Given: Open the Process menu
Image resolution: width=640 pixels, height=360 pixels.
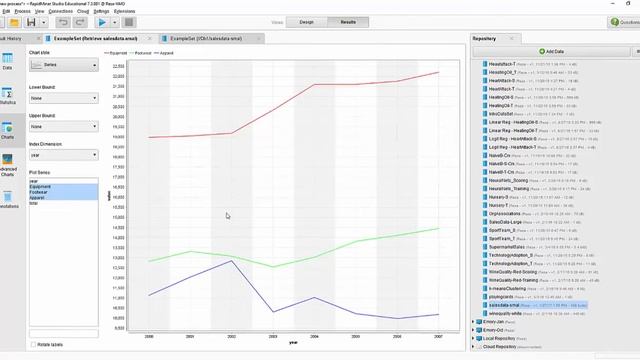Looking at the screenshot, I should 22,11.
